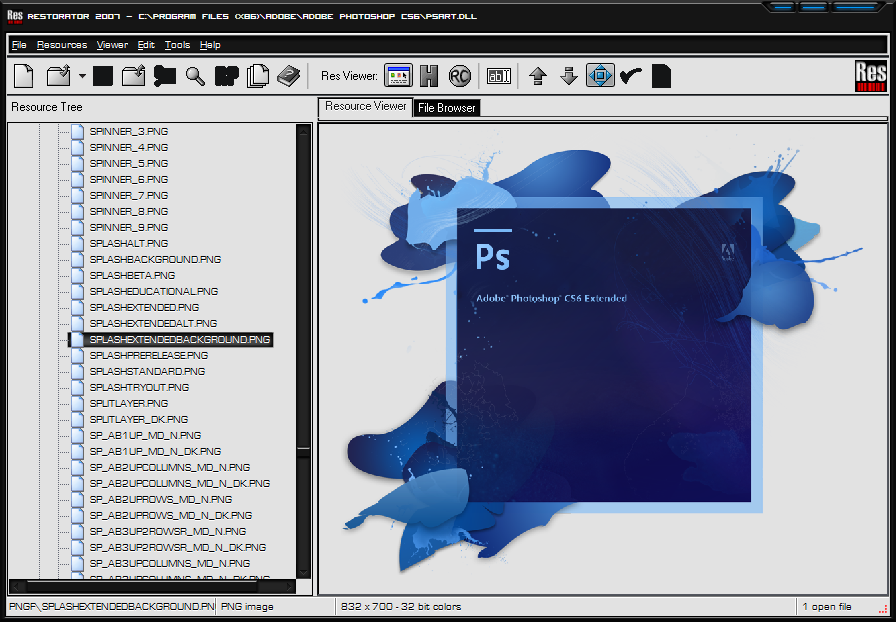Select SP_AB1UP_MD_N_DK.PNG resource

point(155,452)
